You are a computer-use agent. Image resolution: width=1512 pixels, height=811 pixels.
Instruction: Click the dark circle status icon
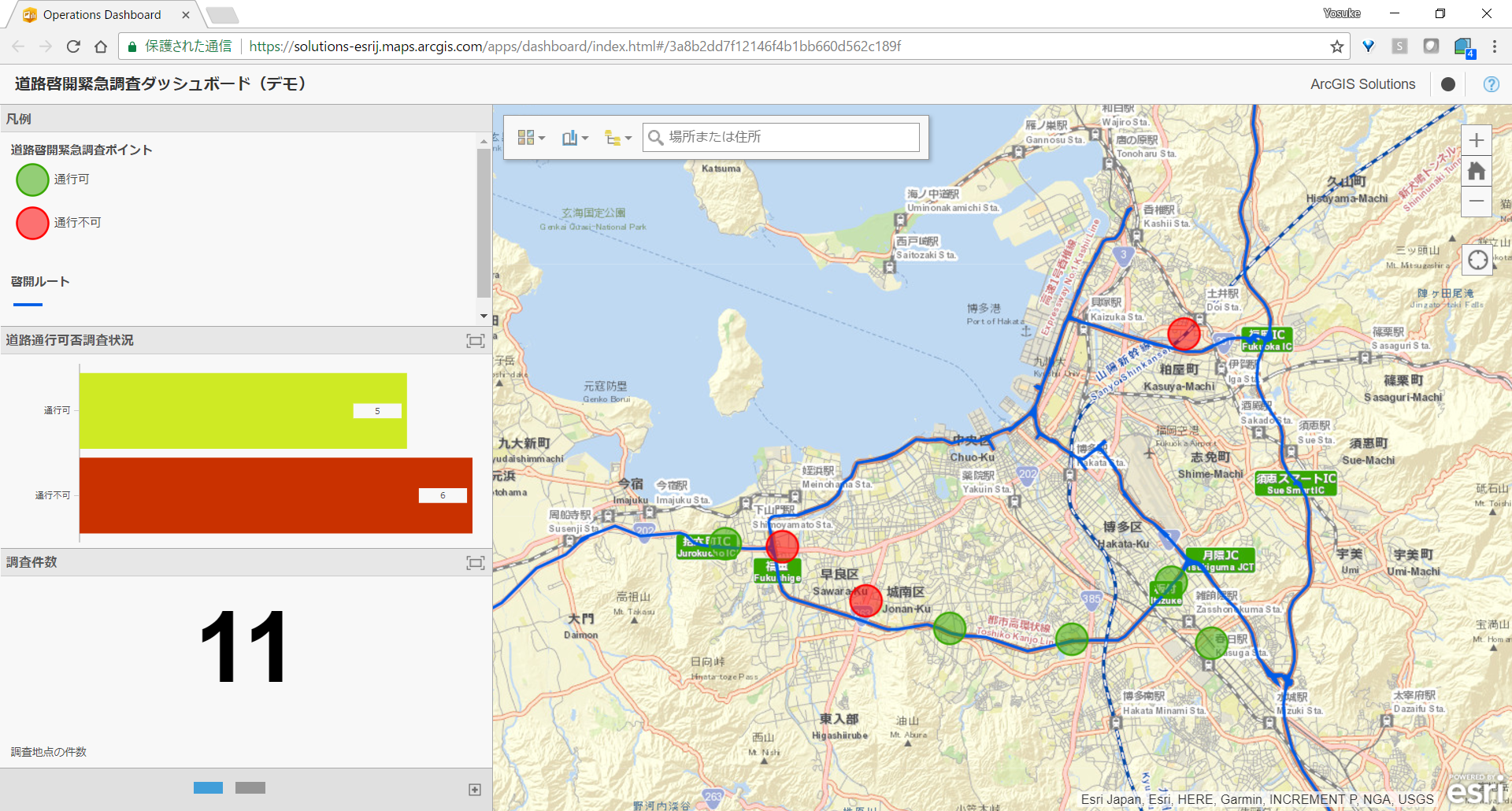pyautogui.click(x=1447, y=84)
